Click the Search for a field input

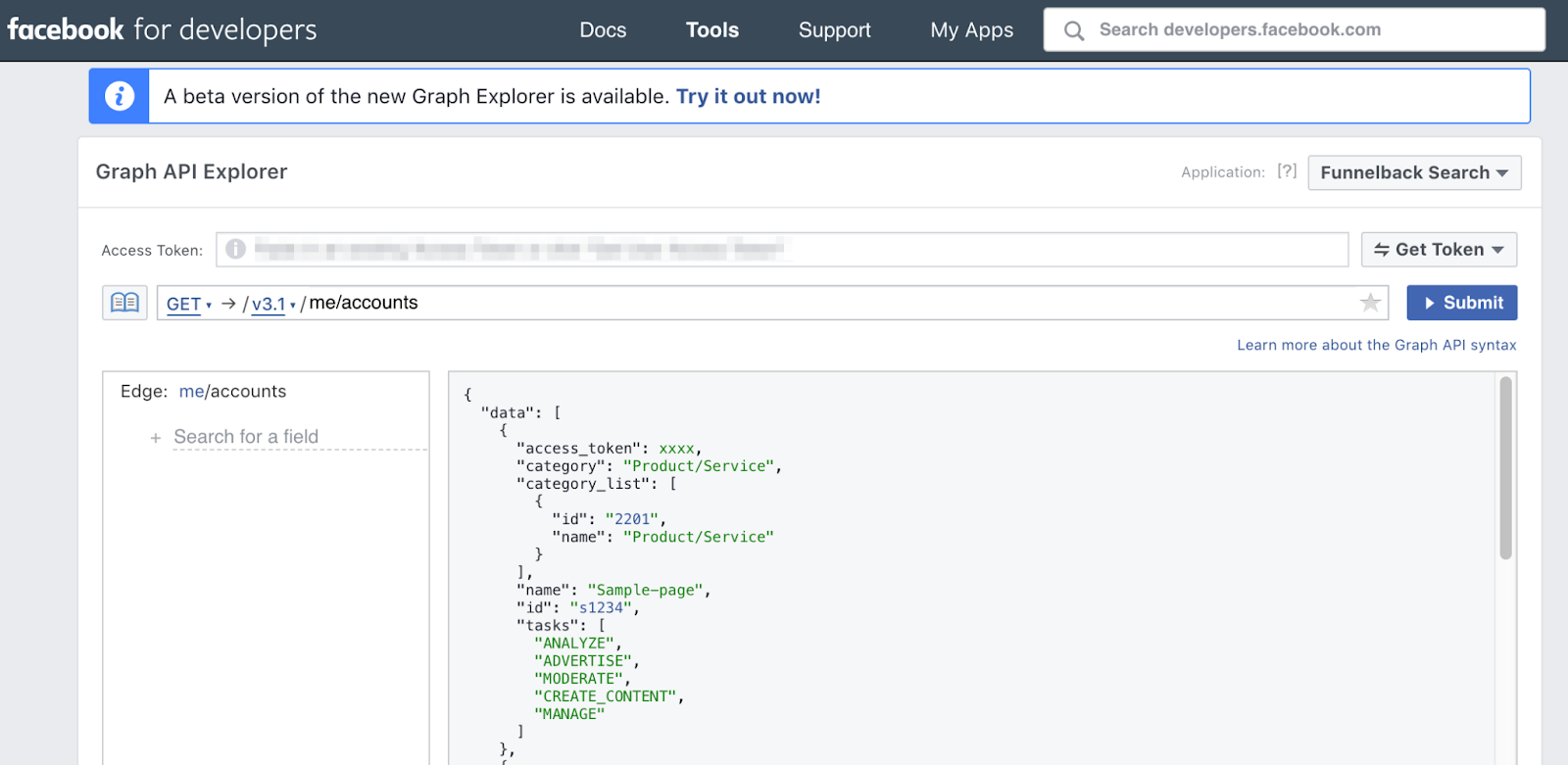pyautogui.click(x=300, y=437)
